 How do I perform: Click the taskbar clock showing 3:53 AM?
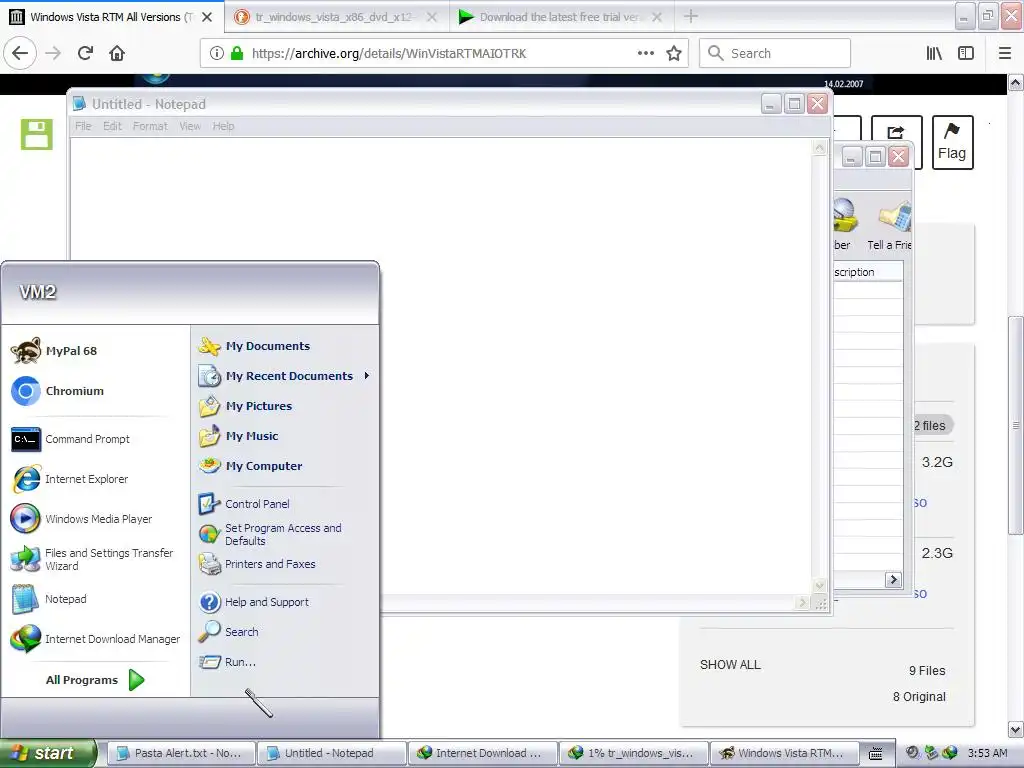(x=987, y=753)
